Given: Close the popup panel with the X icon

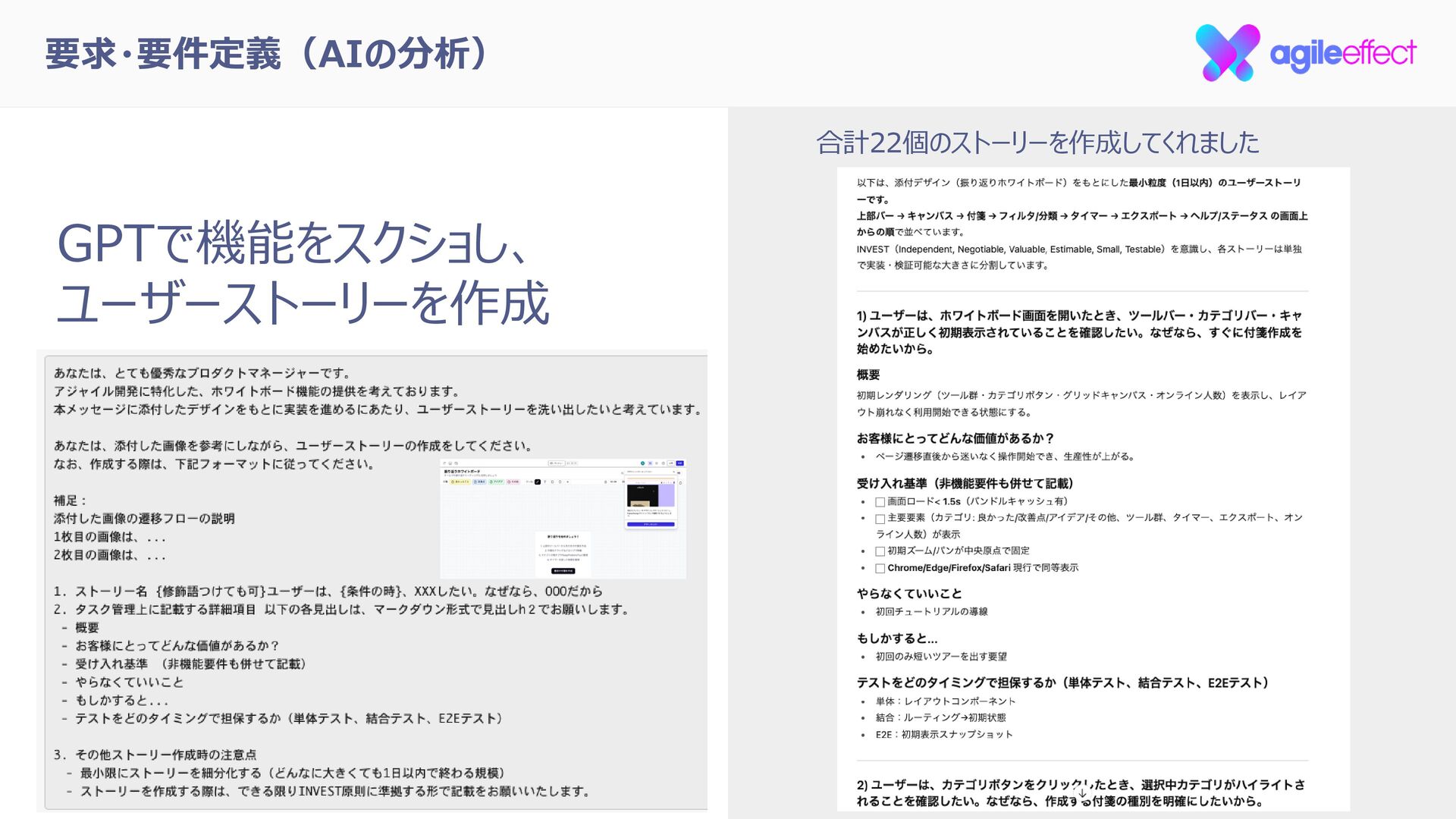Looking at the screenshot, I should coord(674,472).
